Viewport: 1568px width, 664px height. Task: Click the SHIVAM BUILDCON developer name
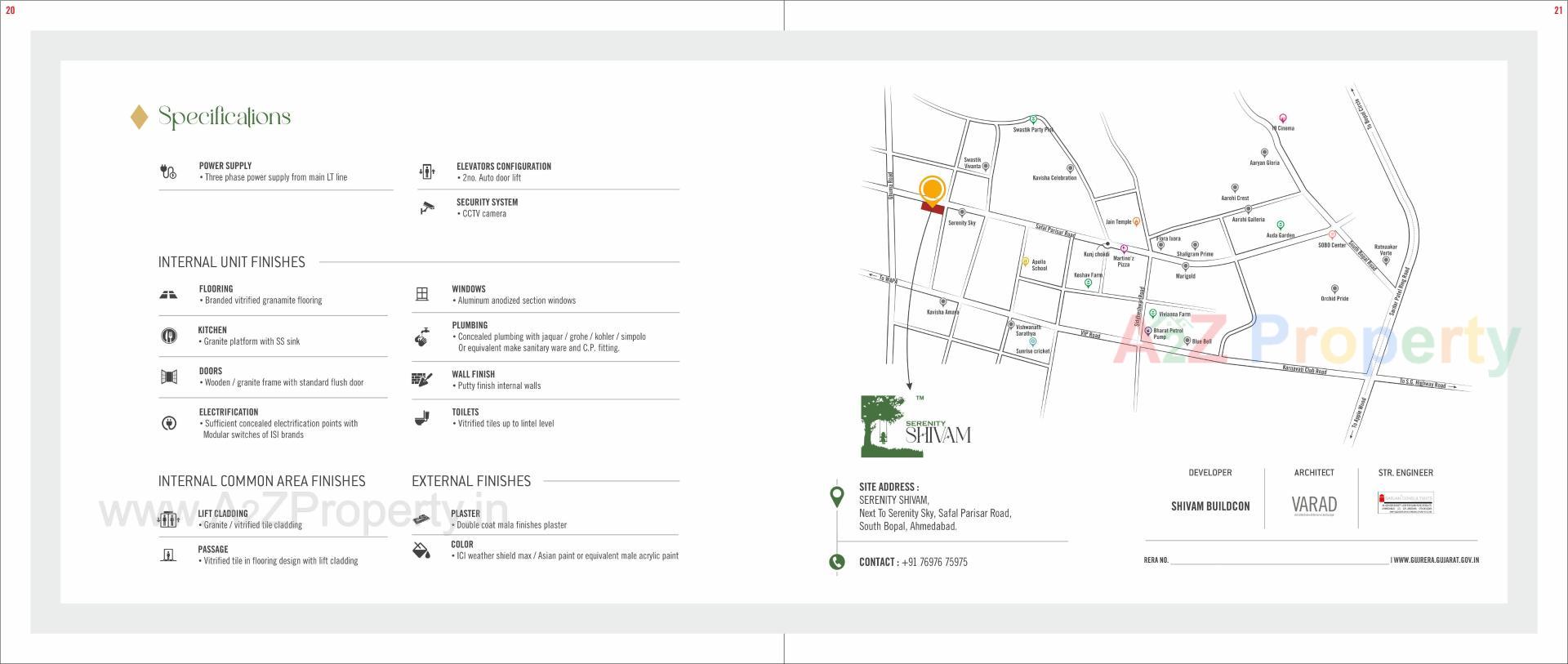click(1210, 506)
